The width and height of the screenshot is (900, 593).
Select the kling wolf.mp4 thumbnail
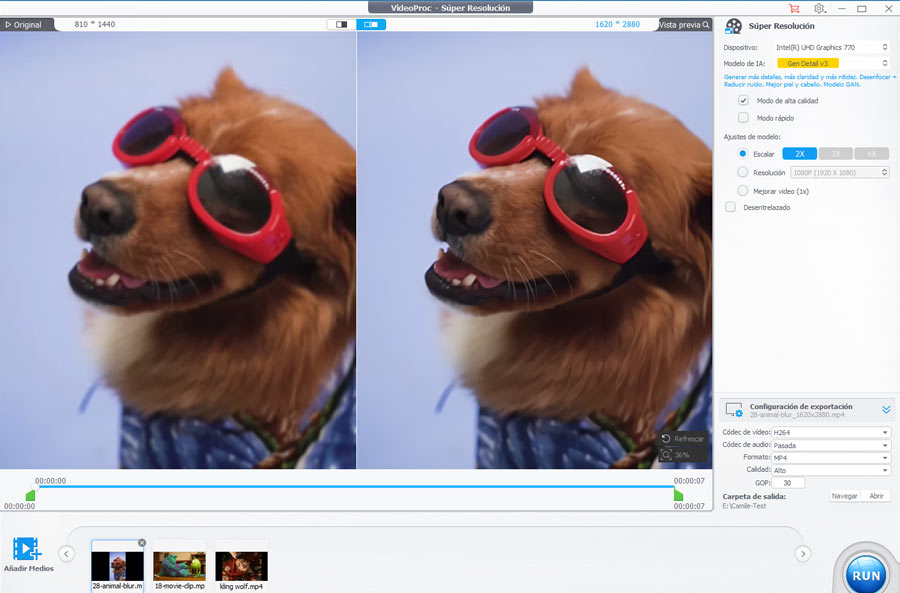coord(241,566)
